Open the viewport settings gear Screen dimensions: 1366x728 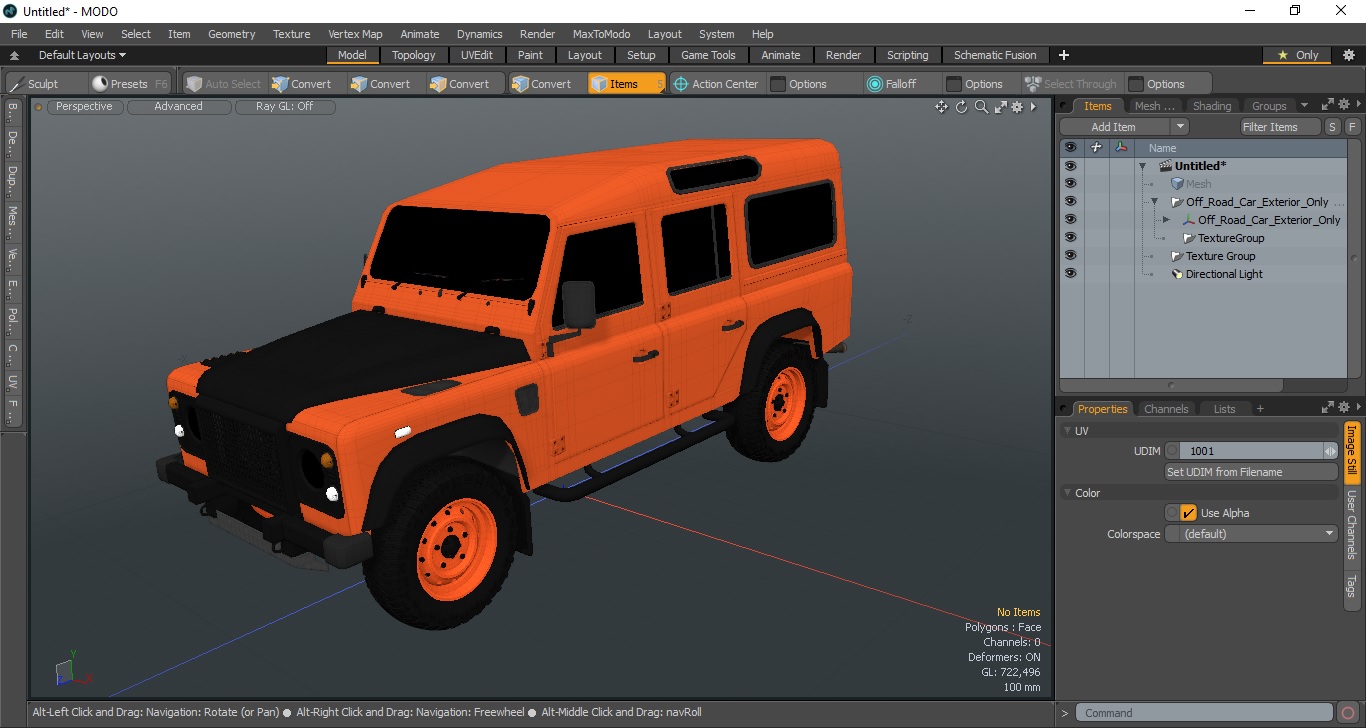pyautogui.click(x=1018, y=107)
